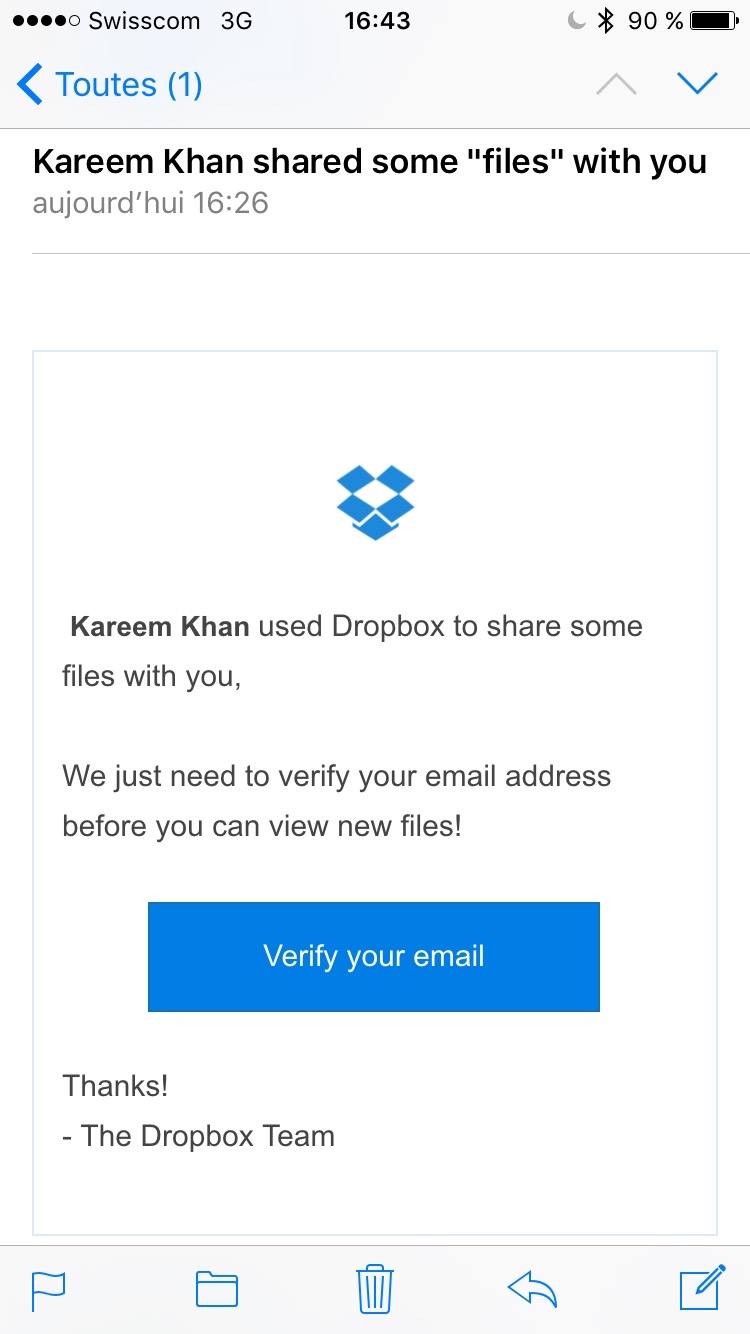Tap the 16:43 clock in the status bar

coord(376,21)
